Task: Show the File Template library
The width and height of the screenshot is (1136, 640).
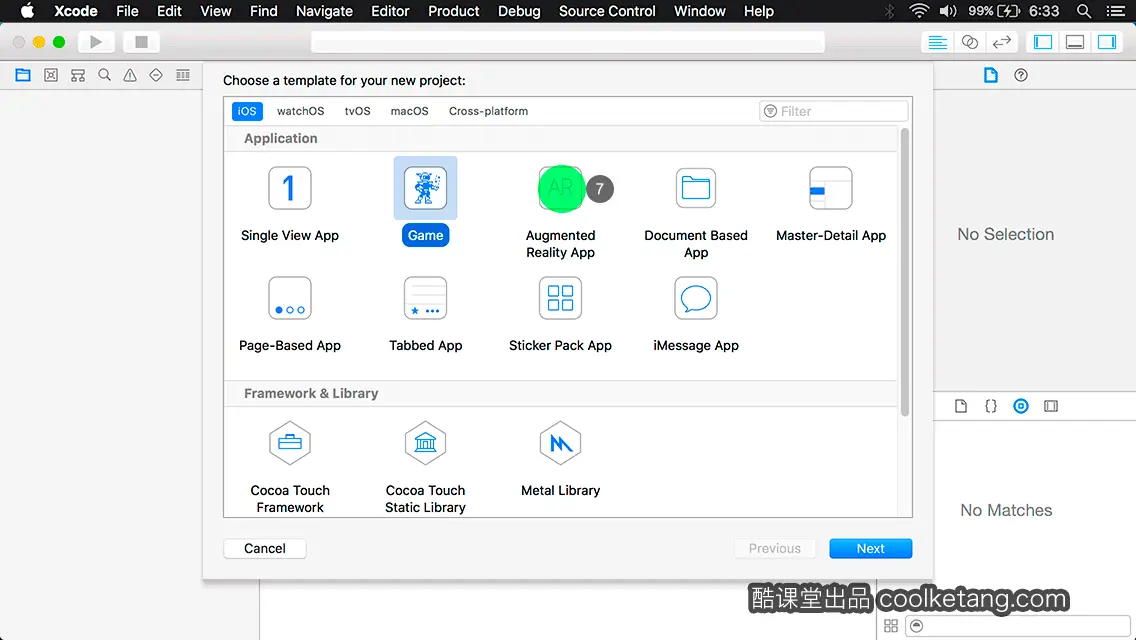Action: pos(961,406)
